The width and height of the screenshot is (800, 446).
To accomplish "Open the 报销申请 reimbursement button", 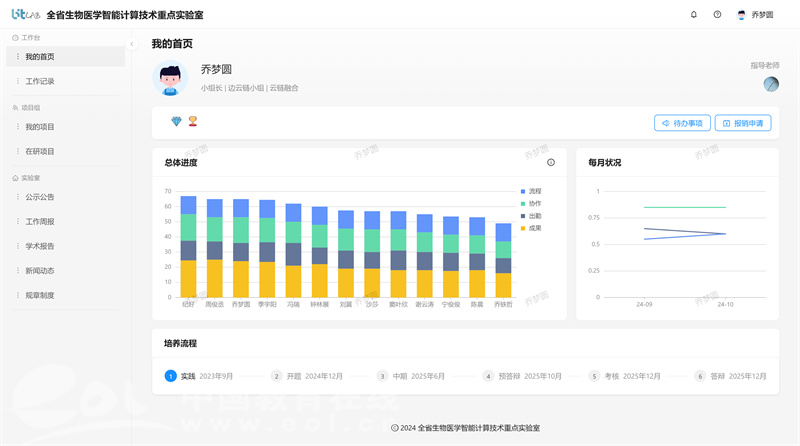I will pos(743,123).
